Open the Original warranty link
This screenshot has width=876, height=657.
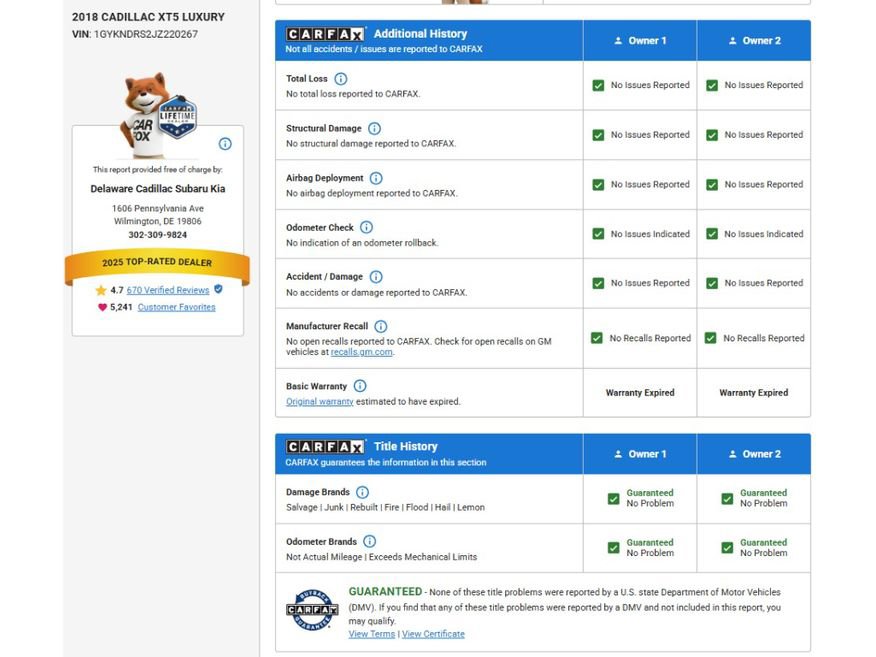click(x=320, y=402)
